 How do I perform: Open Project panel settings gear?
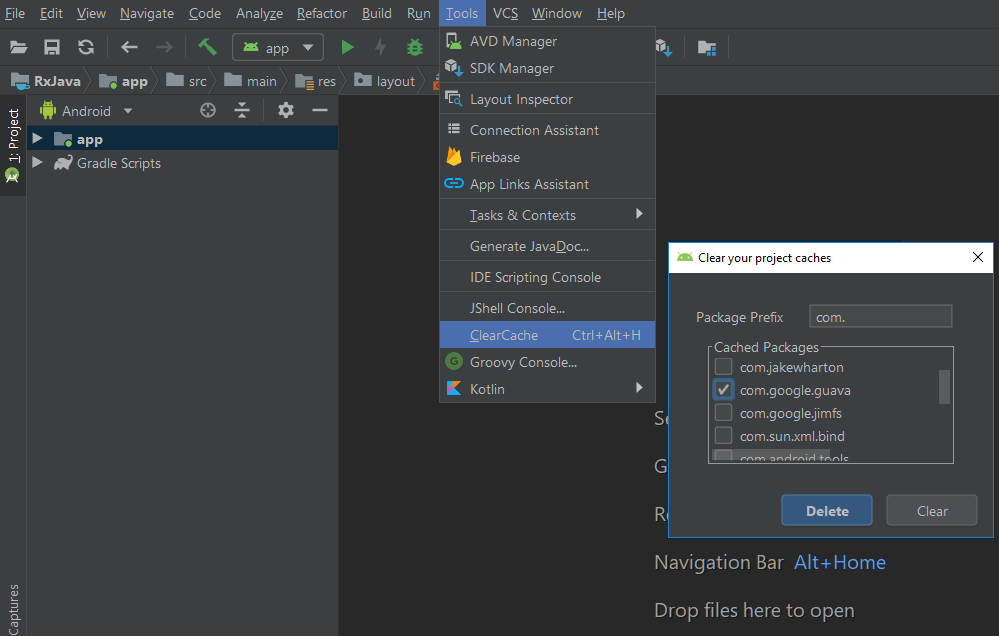(x=285, y=110)
